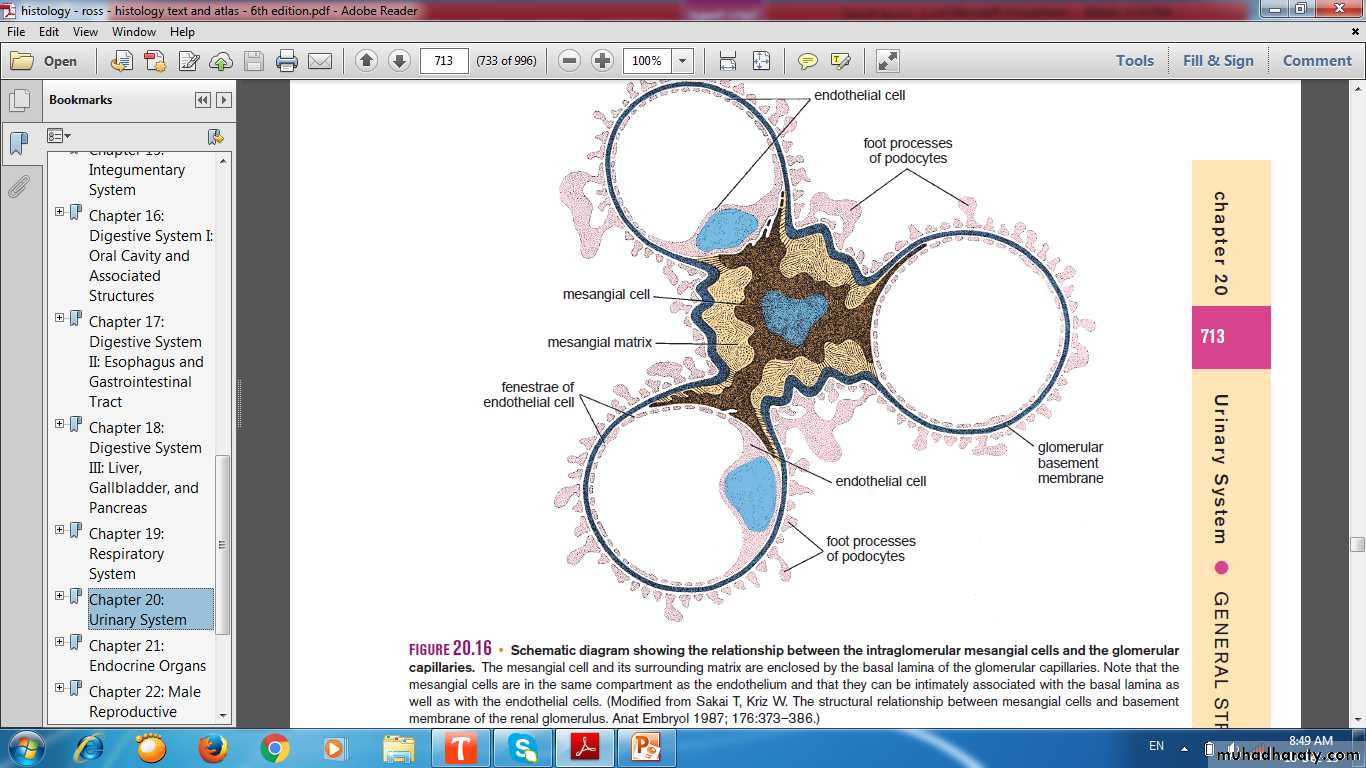
Task: Click the page number input field
Action: point(444,61)
